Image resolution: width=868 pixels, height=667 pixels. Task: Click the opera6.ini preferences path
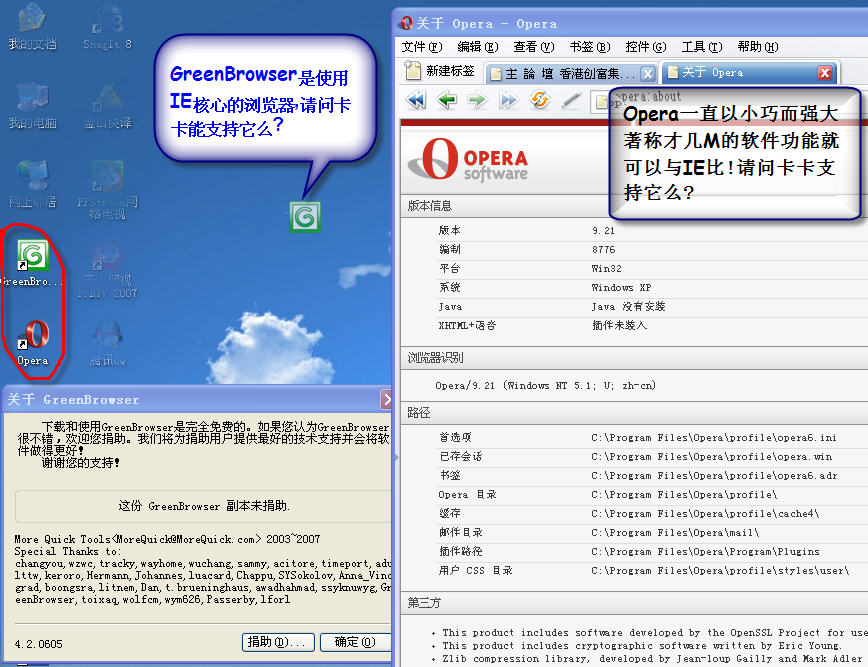point(714,438)
